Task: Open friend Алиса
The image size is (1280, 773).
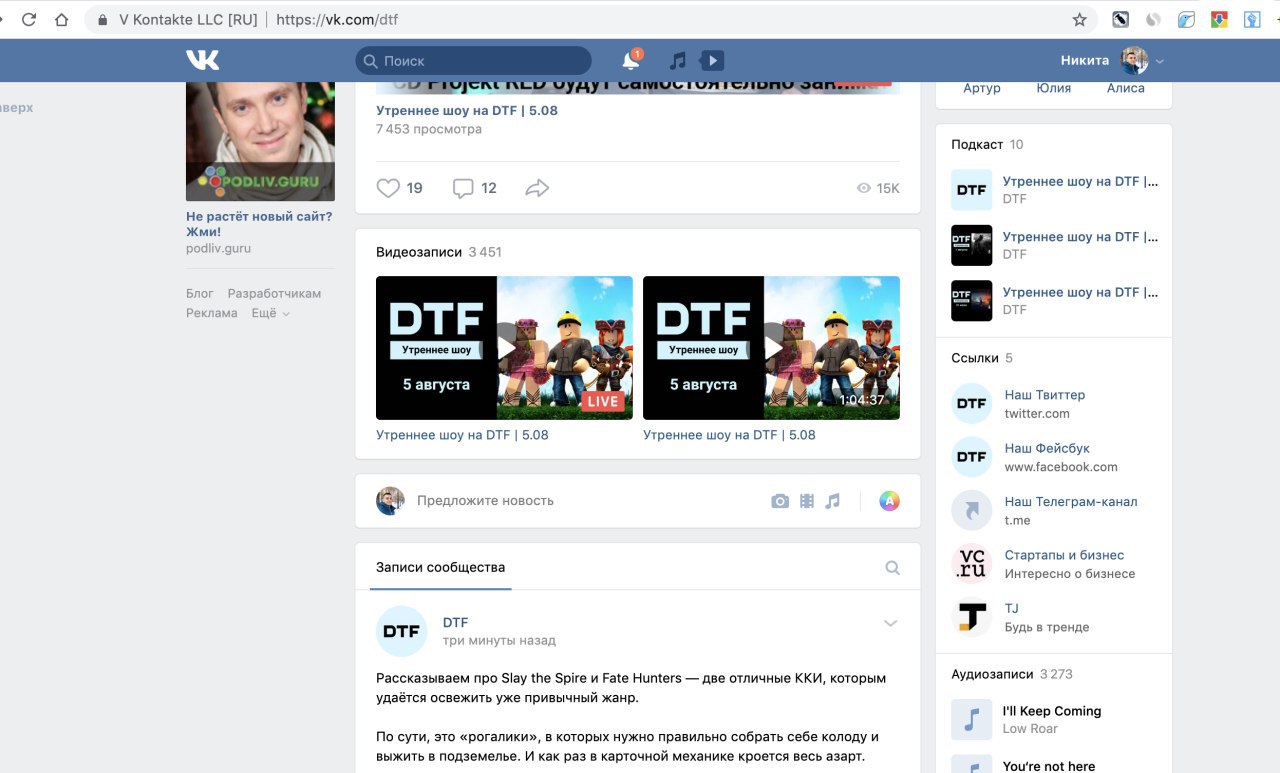Action: click(1125, 88)
